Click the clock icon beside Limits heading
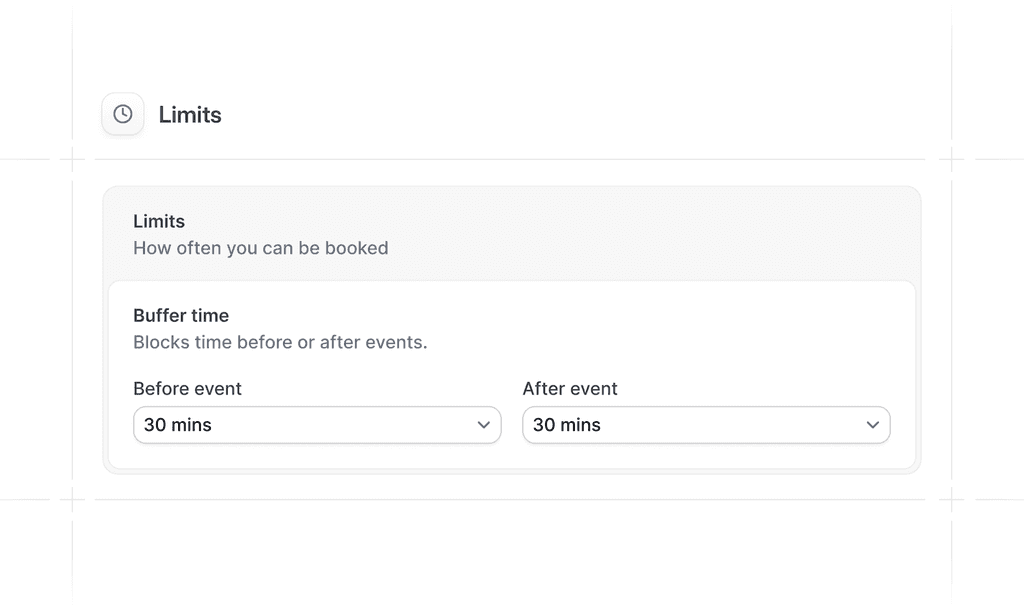Viewport: 1024px width, 609px height. (122, 115)
